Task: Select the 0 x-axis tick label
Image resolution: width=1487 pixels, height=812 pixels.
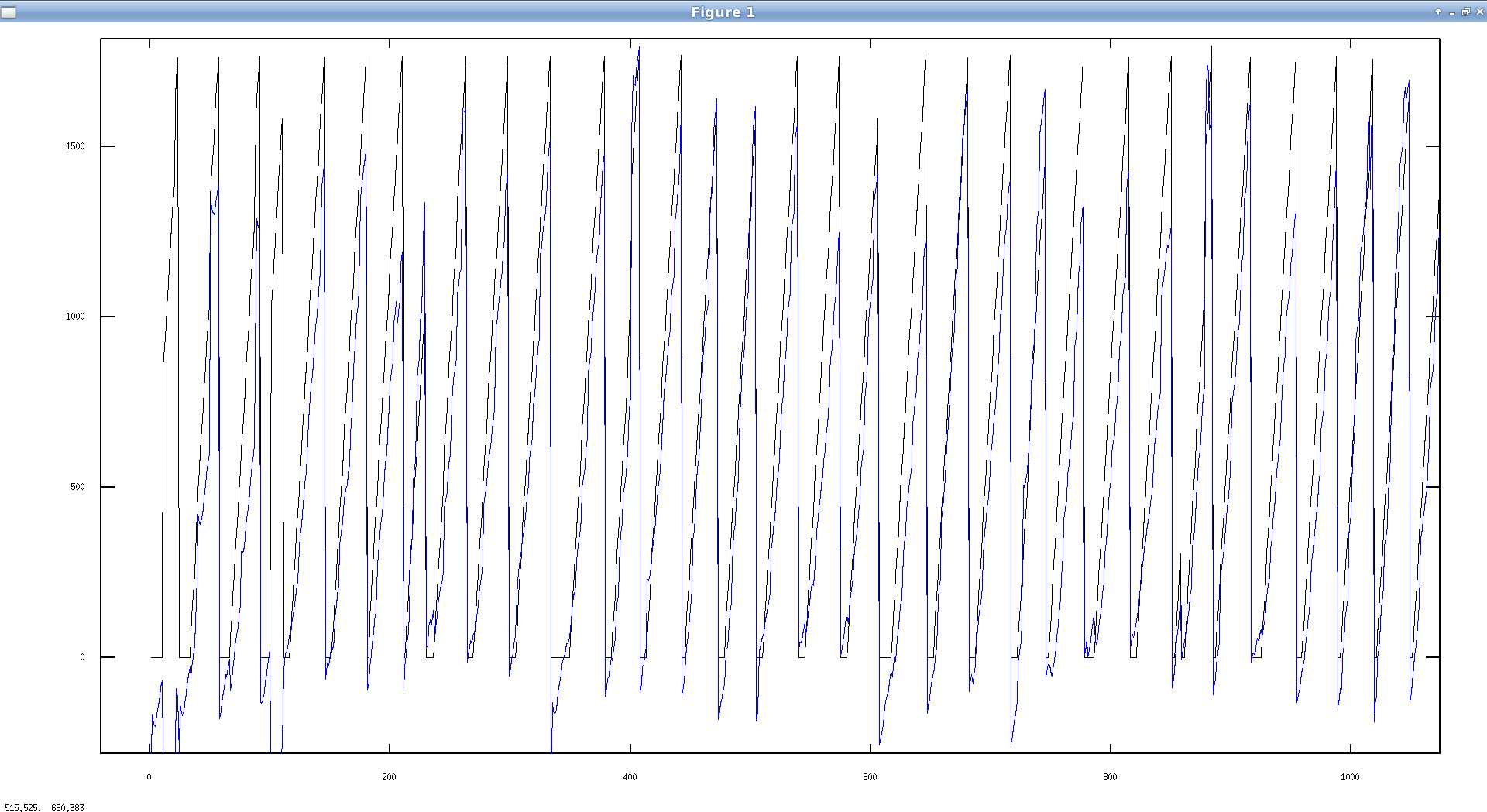Action: [x=149, y=777]
